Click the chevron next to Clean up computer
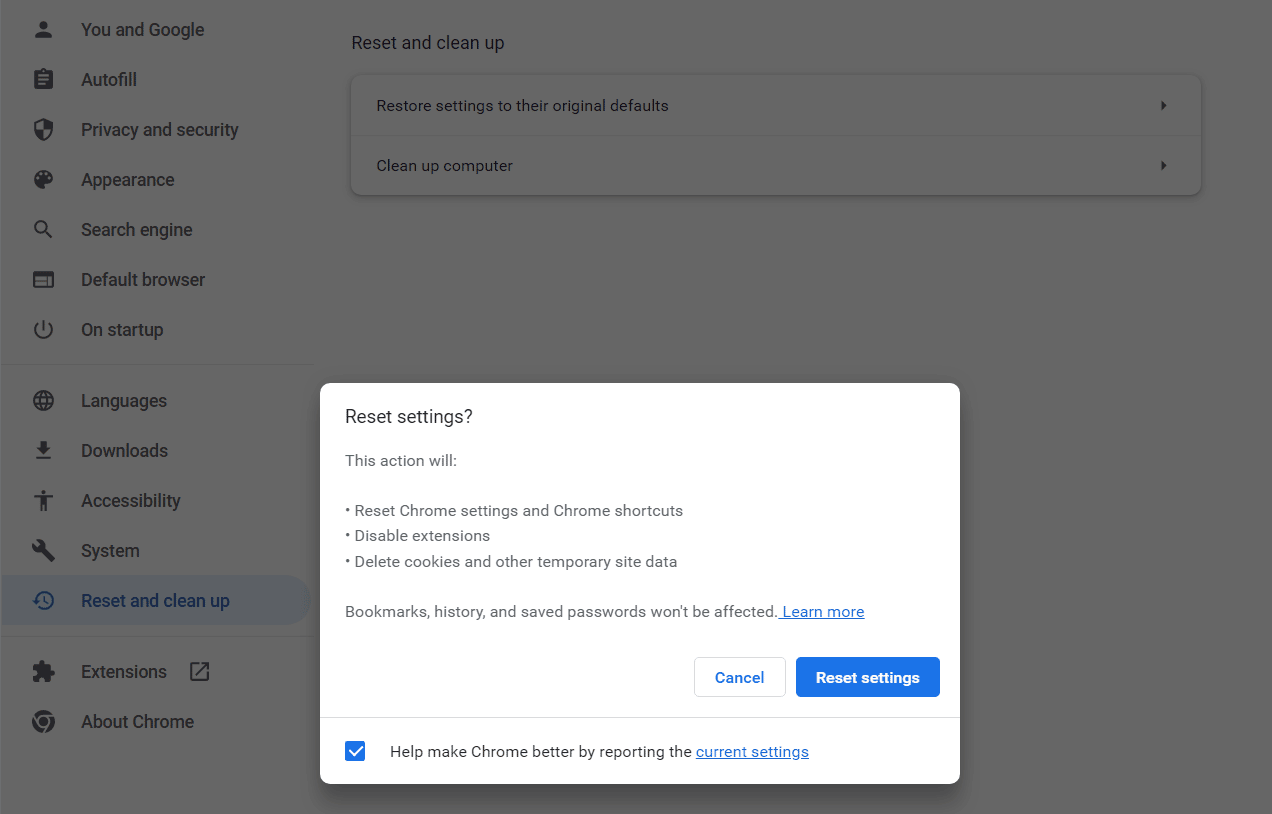Image resolution: width=1272 pixels, height=814 pixels. [1163, 165]
